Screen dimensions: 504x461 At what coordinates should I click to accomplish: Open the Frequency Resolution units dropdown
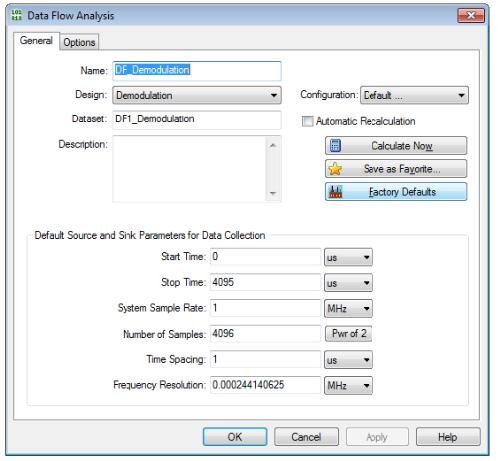pos(348,386)
